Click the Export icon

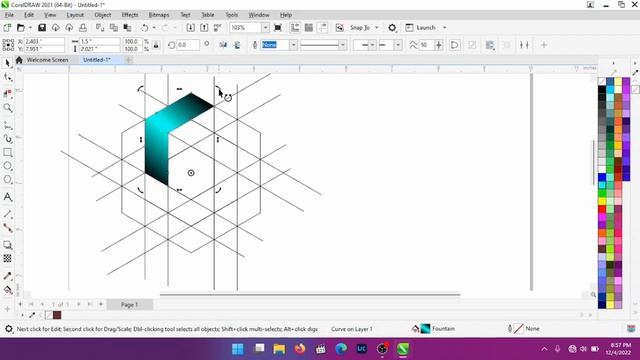click(204, 27)
